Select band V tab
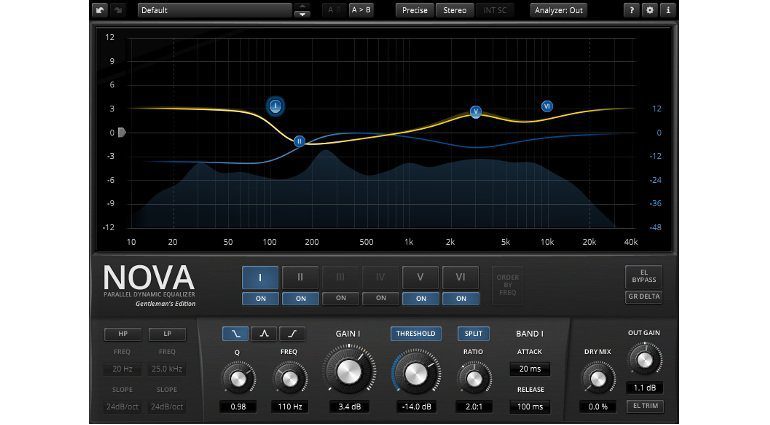 (x=420, y=278)
